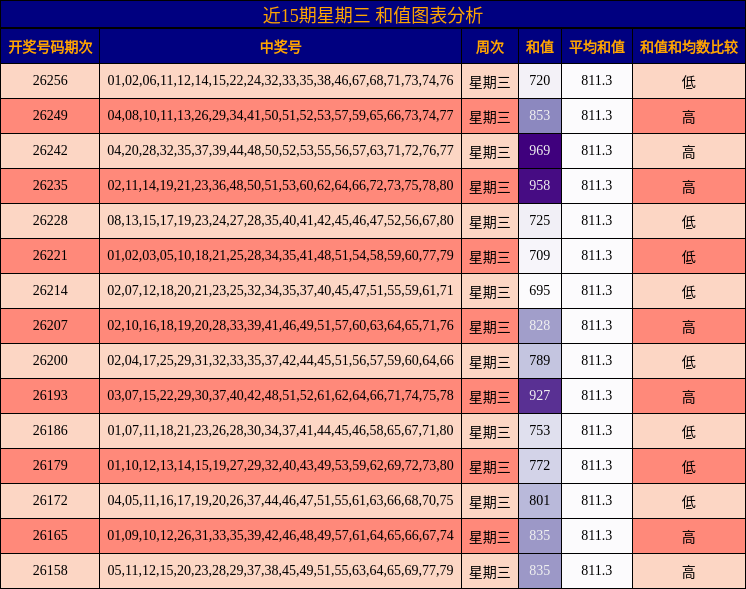Click winning numbers starting 02,10,16,18

coord(280,325)
